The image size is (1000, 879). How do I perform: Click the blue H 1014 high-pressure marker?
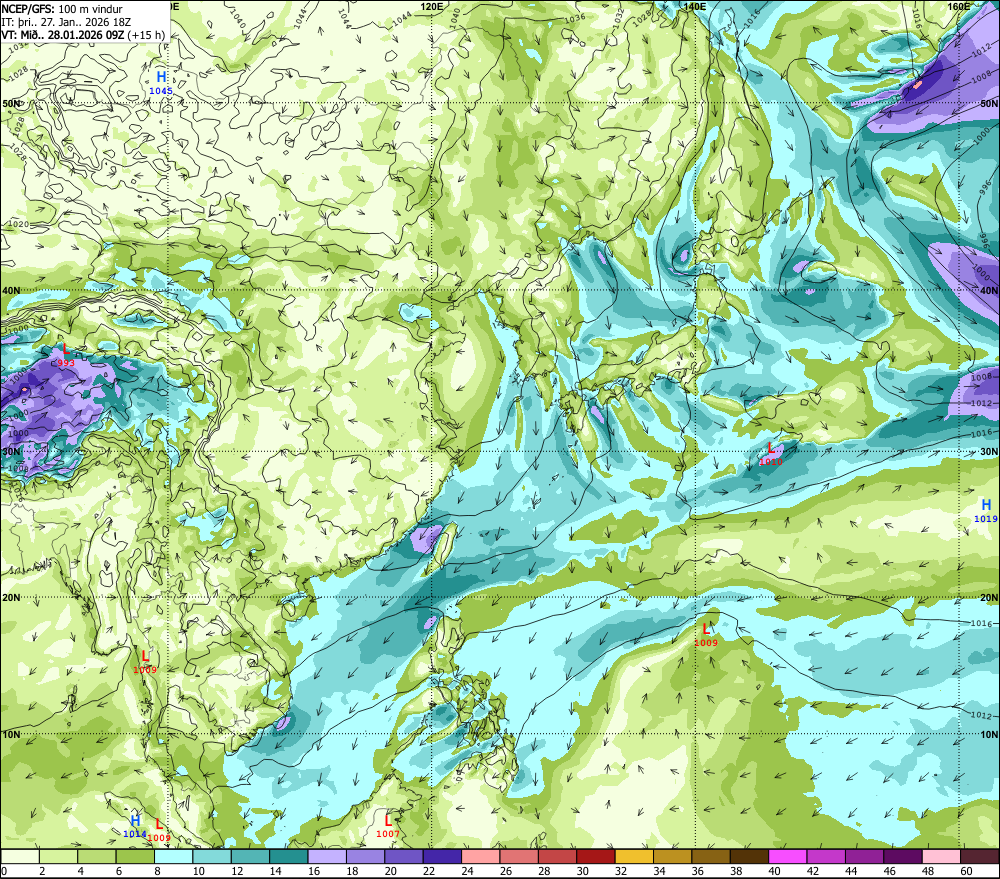point(135,825)
